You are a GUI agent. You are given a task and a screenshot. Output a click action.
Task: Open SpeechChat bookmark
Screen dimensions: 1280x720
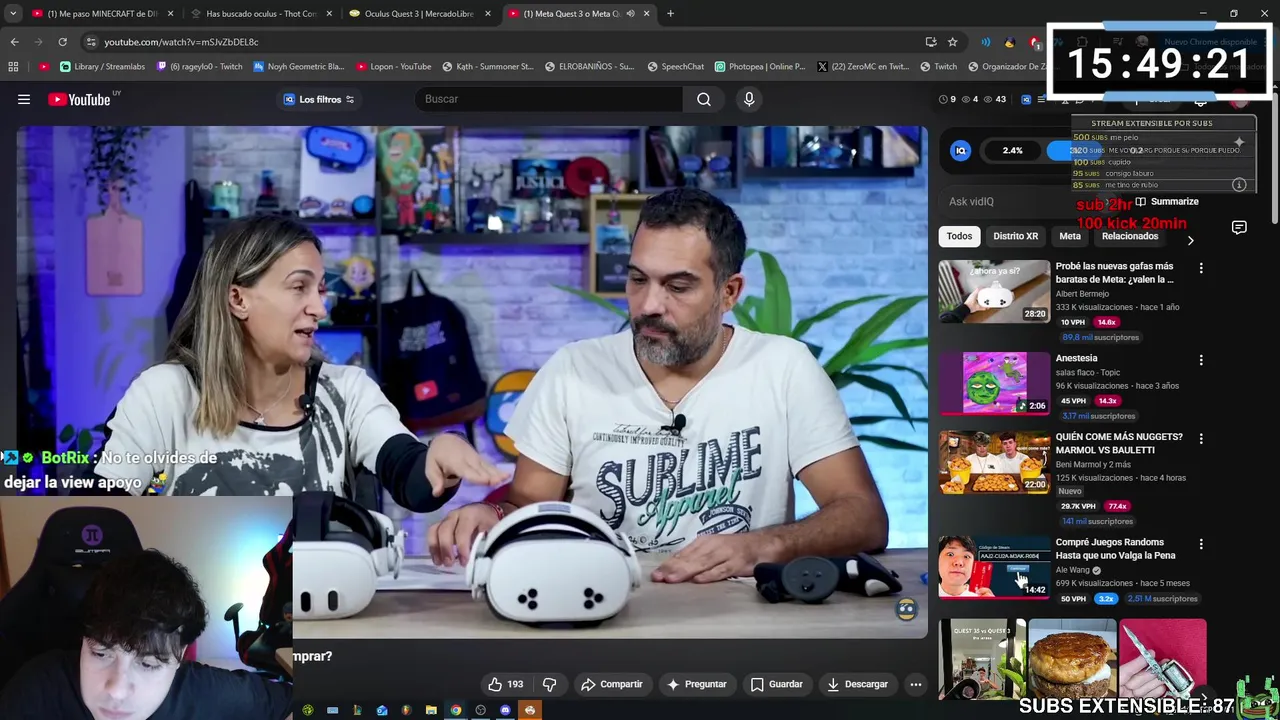pyautogui.click(x=675, y=67)
